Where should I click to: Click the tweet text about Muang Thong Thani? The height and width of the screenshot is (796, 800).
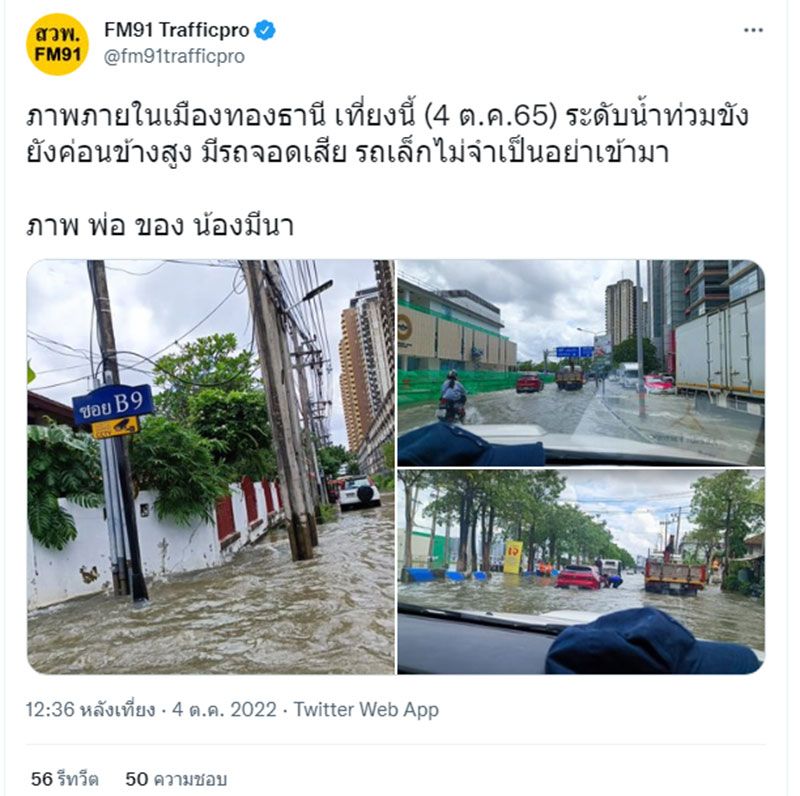coord(387,134)
